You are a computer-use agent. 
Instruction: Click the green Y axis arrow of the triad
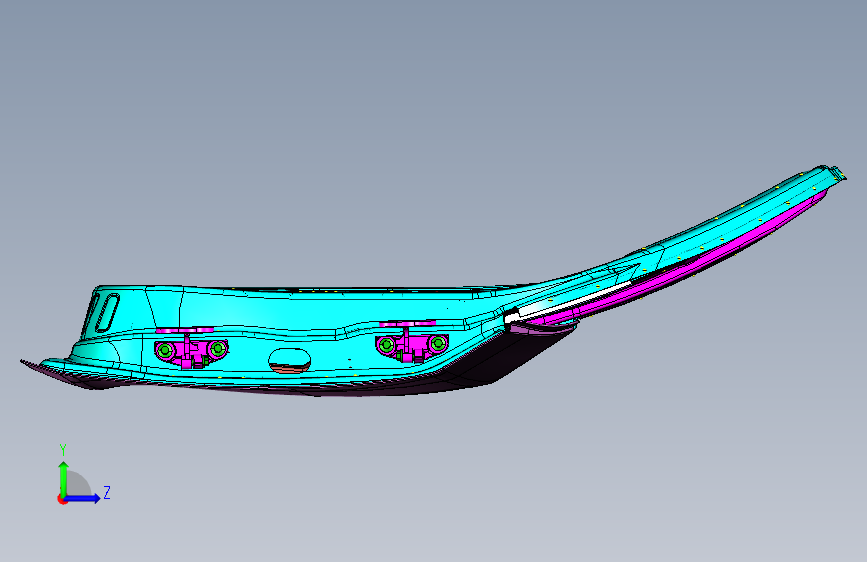pyautogui.click(x=64, y=478)
